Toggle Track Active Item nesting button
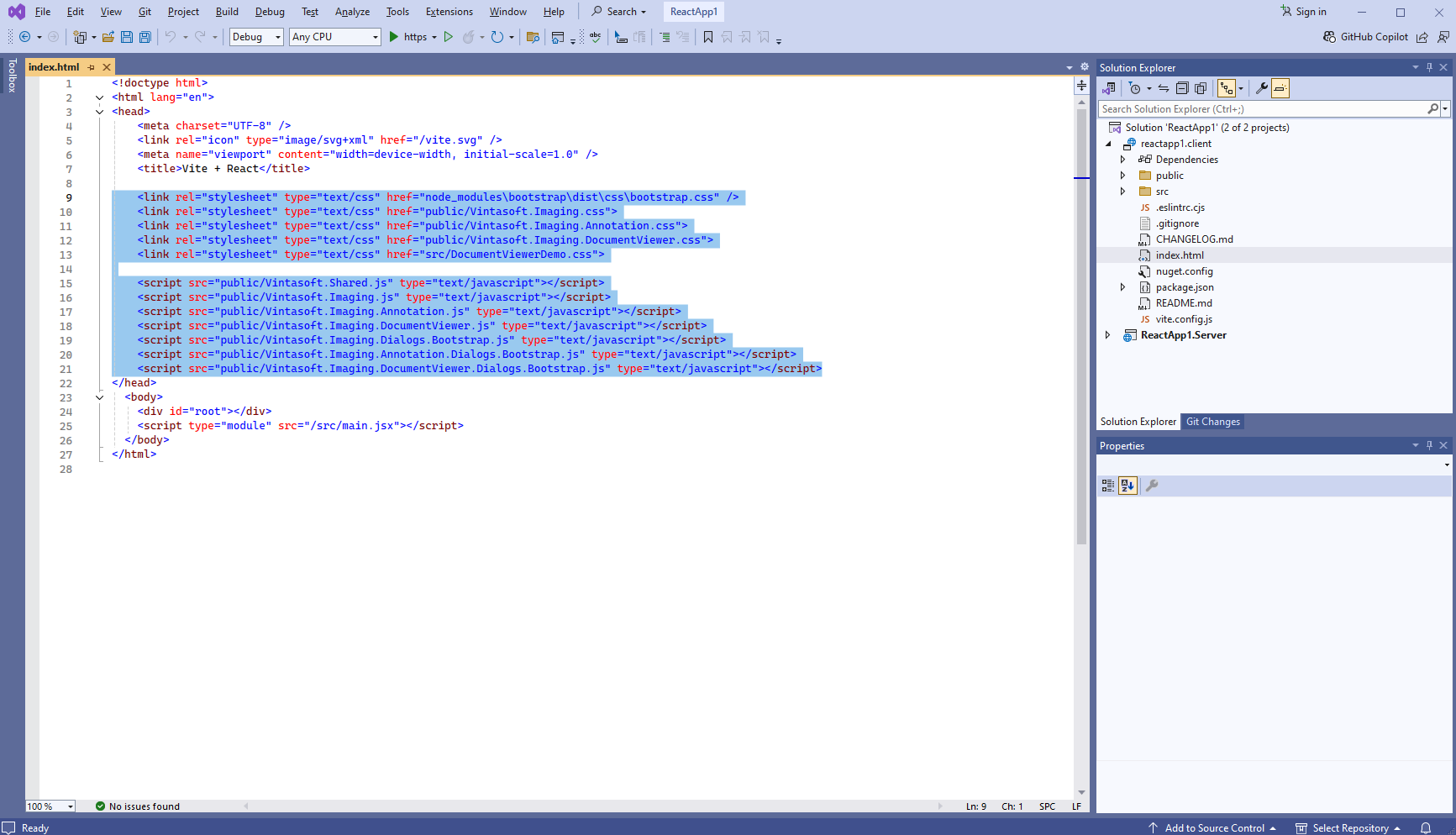Image resolution: width=1456 pixels, height=835 pixels. click(1227, 88)
